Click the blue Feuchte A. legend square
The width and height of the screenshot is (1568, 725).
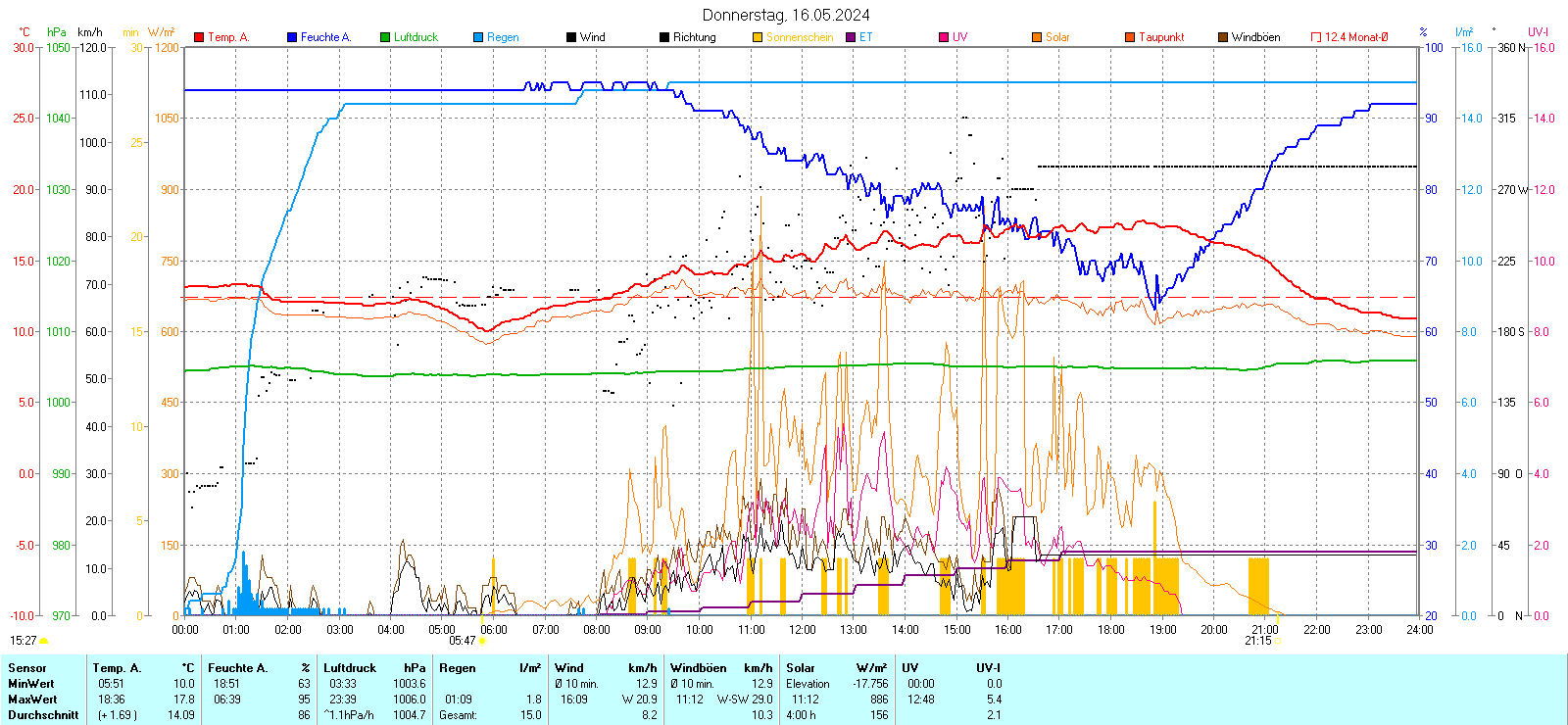(x=292, y=37)
